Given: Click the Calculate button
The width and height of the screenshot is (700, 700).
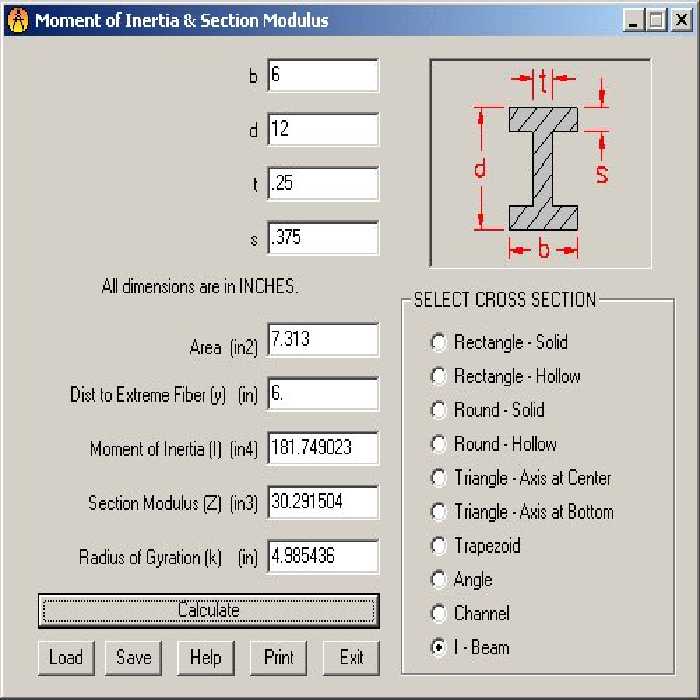Looking at the screenshot, I should point(209,610).
